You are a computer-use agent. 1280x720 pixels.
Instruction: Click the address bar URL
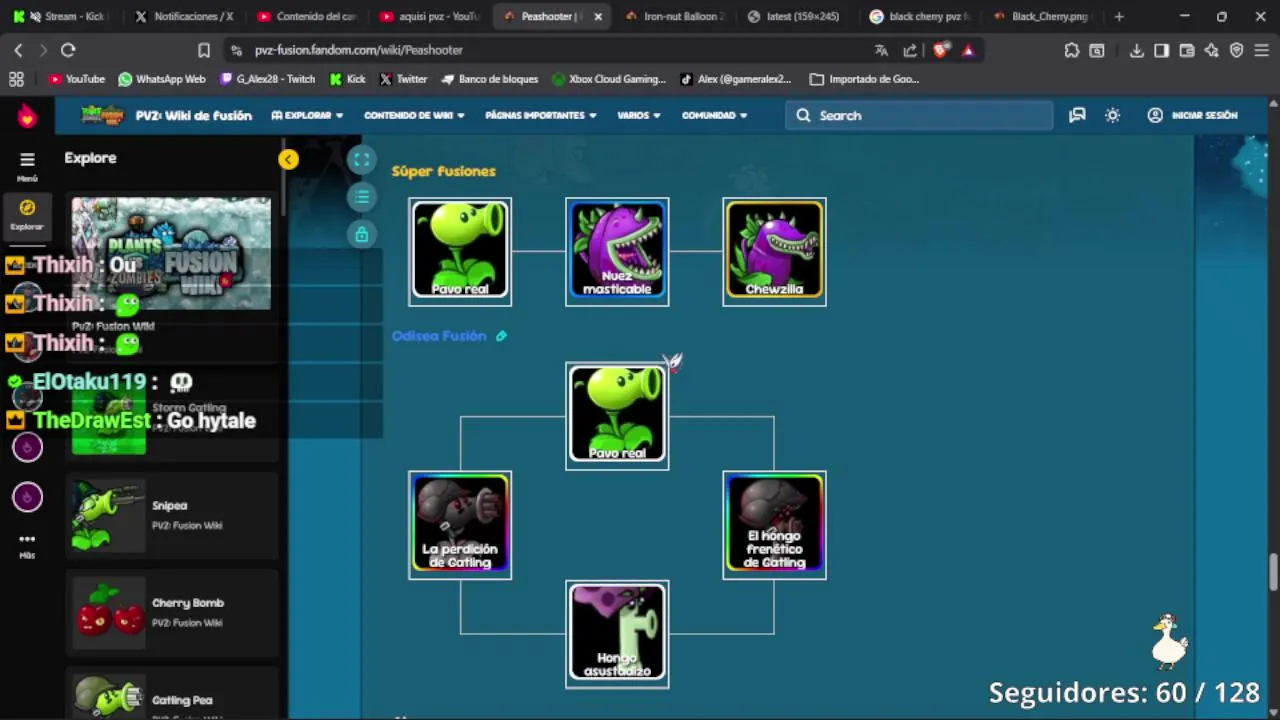(x=358, y=50)
